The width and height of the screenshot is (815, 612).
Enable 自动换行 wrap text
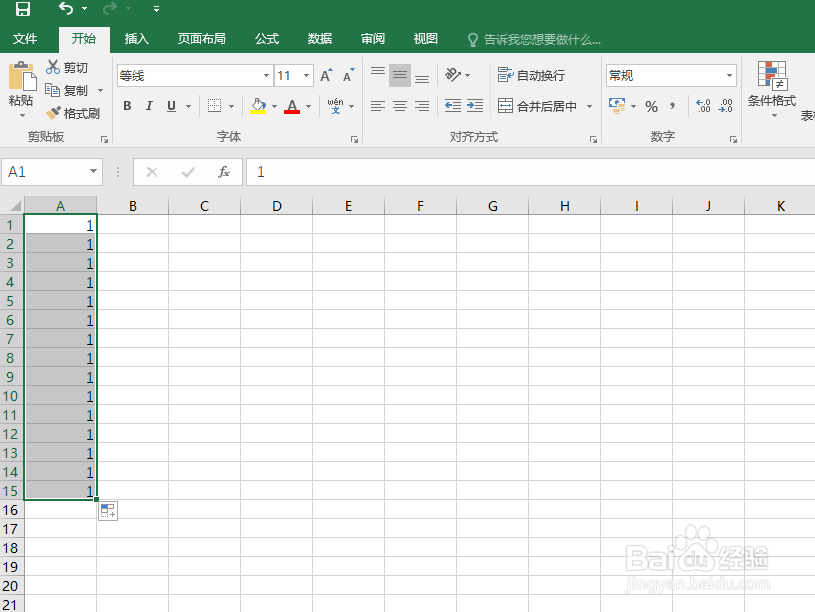531,74
